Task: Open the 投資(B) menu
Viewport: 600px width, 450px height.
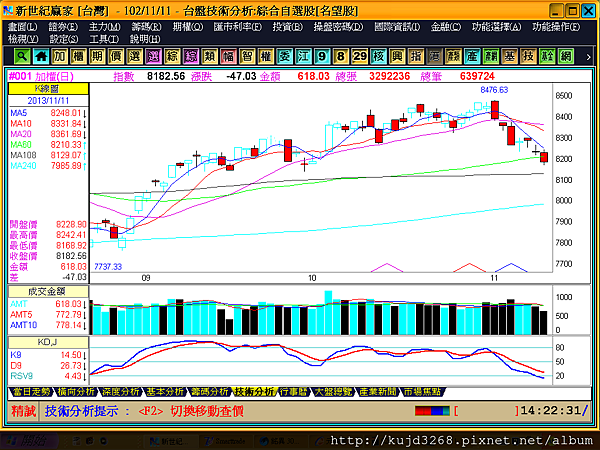Action: (x=287, y=27)
